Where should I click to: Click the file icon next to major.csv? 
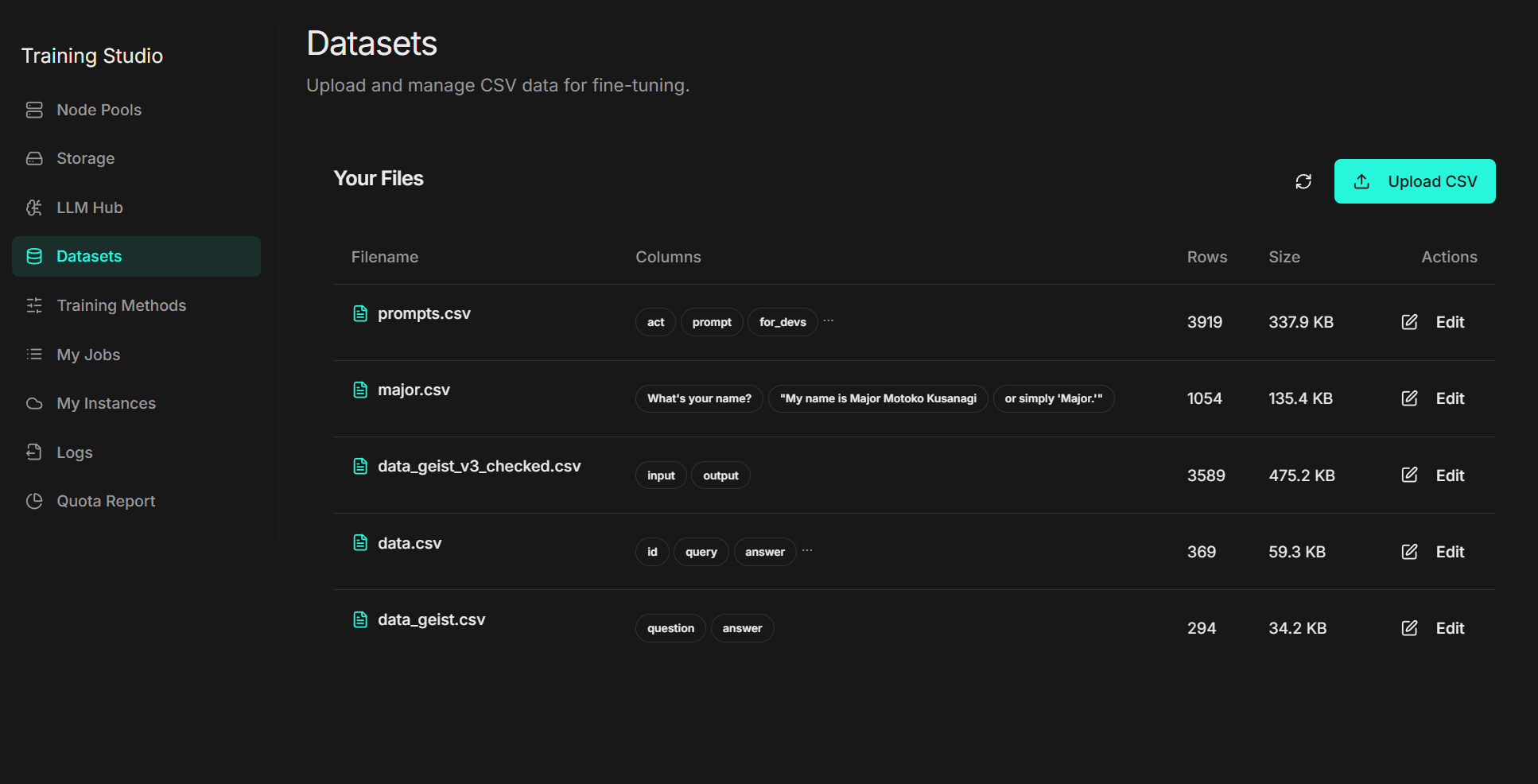point(359,390)
